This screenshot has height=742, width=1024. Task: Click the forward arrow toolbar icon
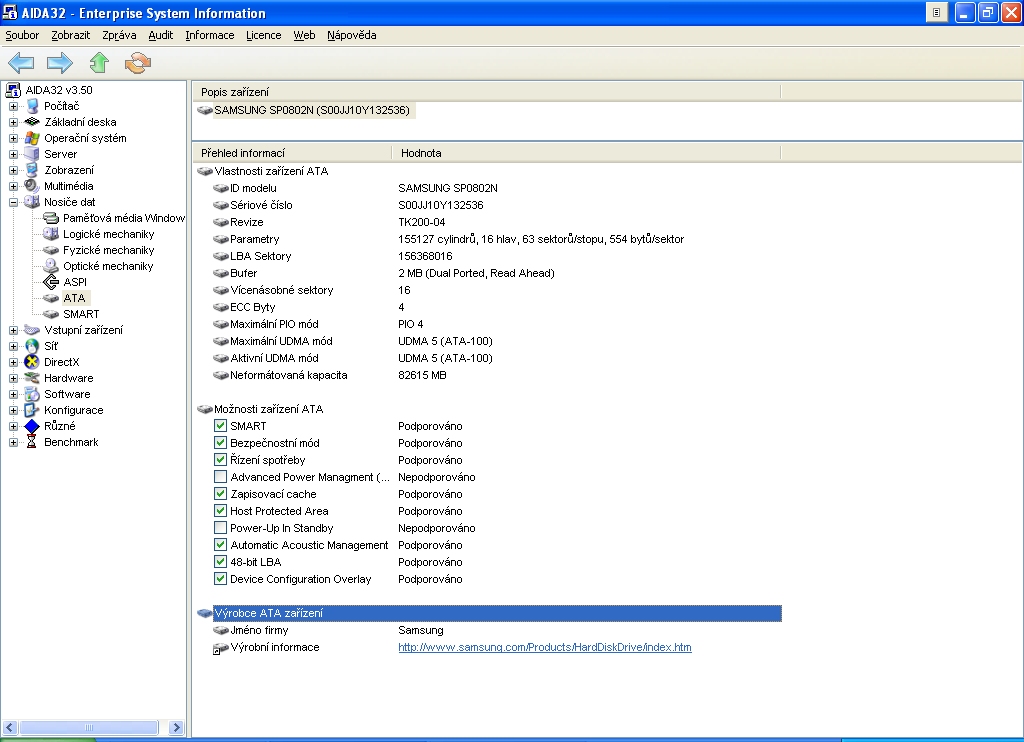(60, 64)
